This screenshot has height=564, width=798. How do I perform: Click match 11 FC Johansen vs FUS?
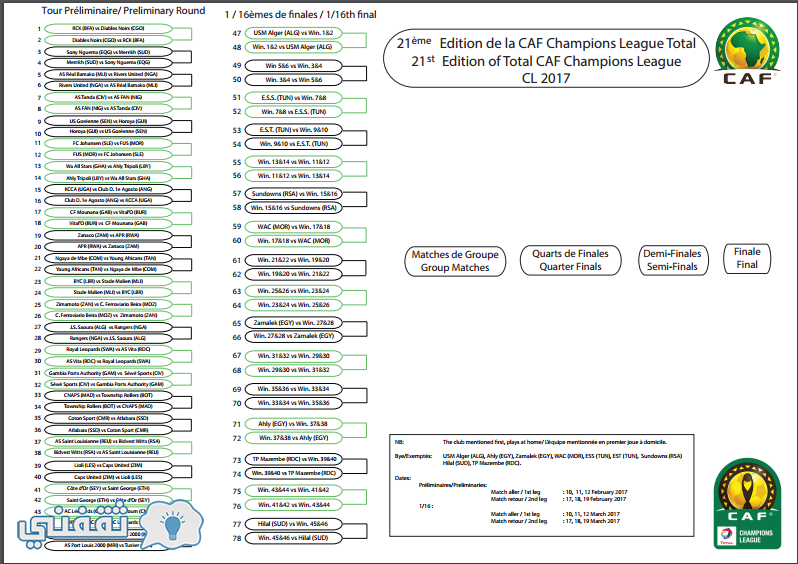108,144
